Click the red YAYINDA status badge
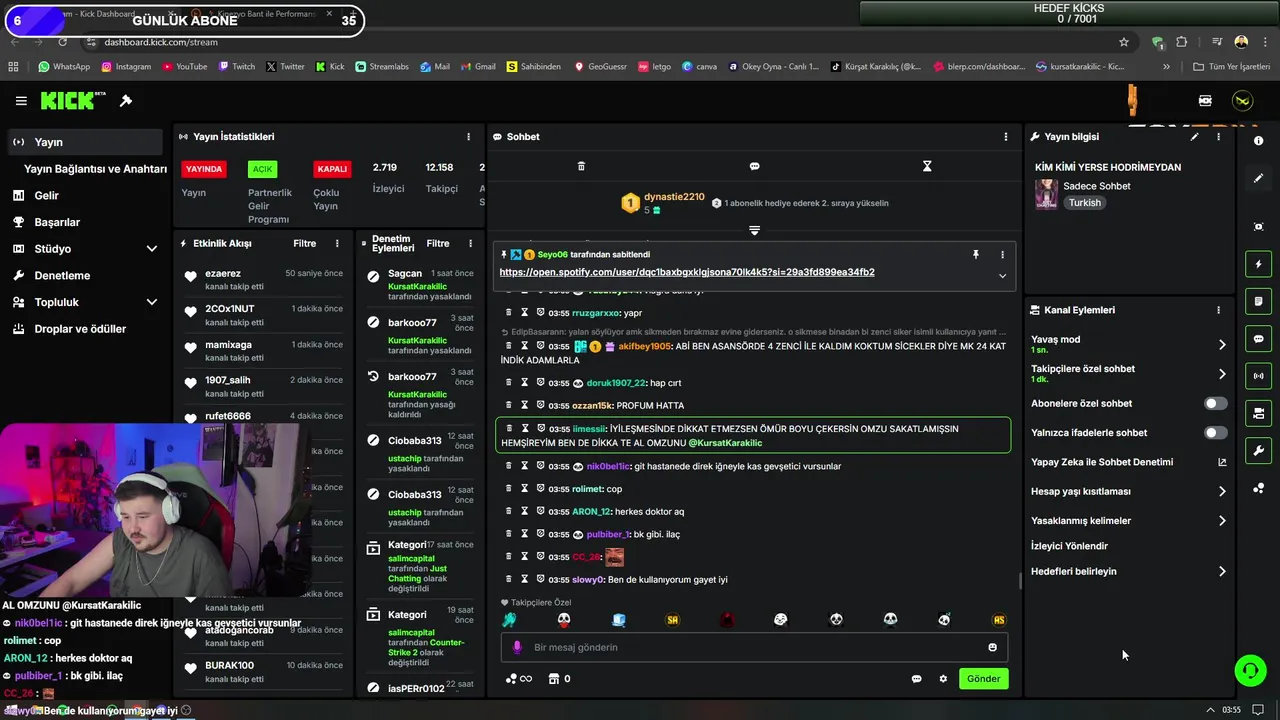 204,169
